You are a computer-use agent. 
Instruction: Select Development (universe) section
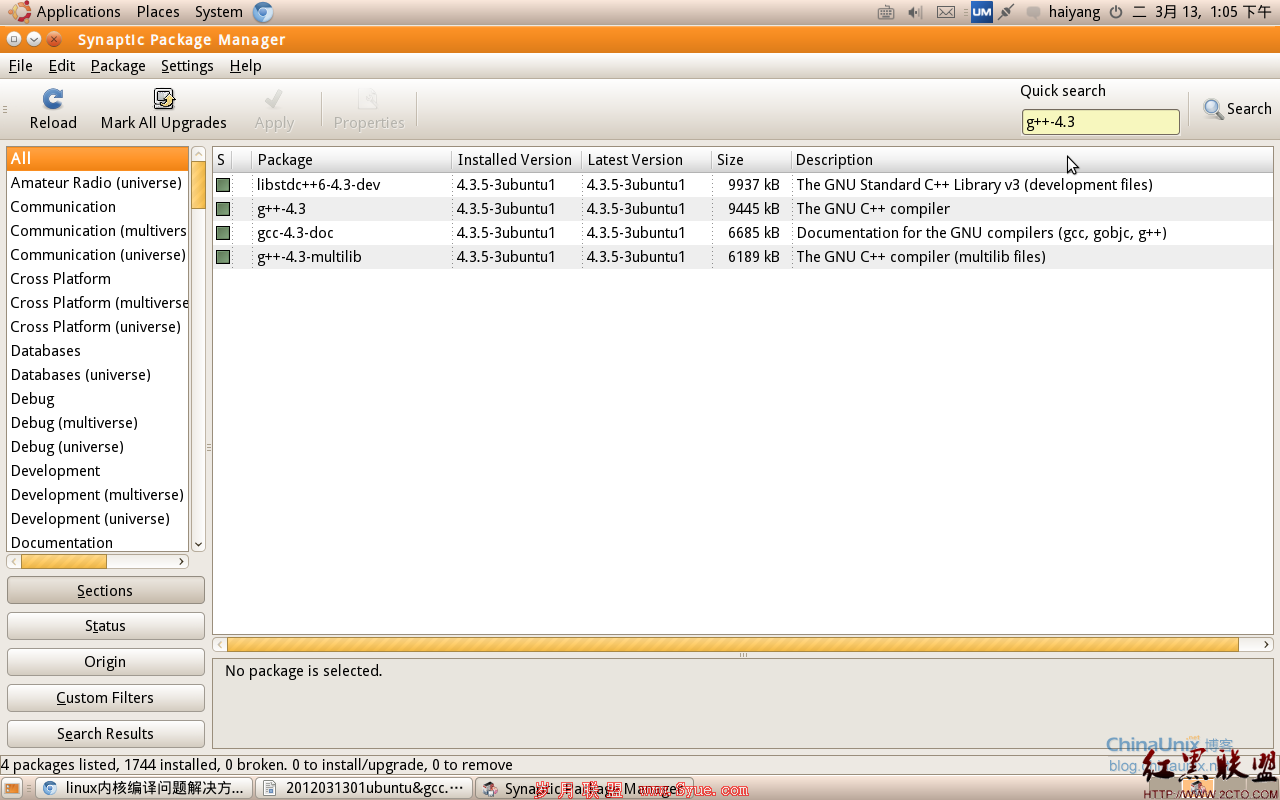[98, 519]
